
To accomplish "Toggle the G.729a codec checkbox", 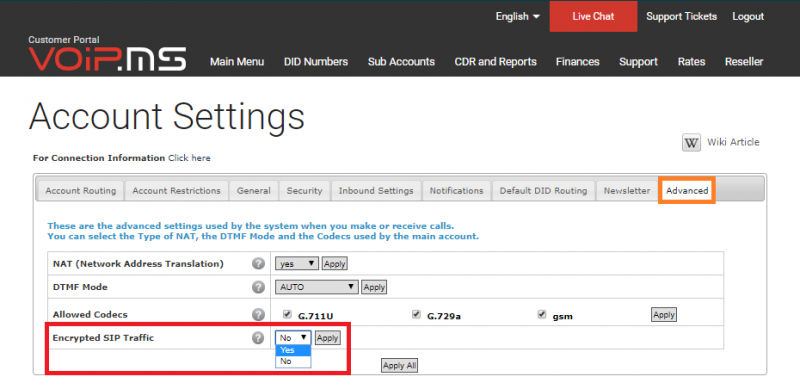I will click(416, 314).
